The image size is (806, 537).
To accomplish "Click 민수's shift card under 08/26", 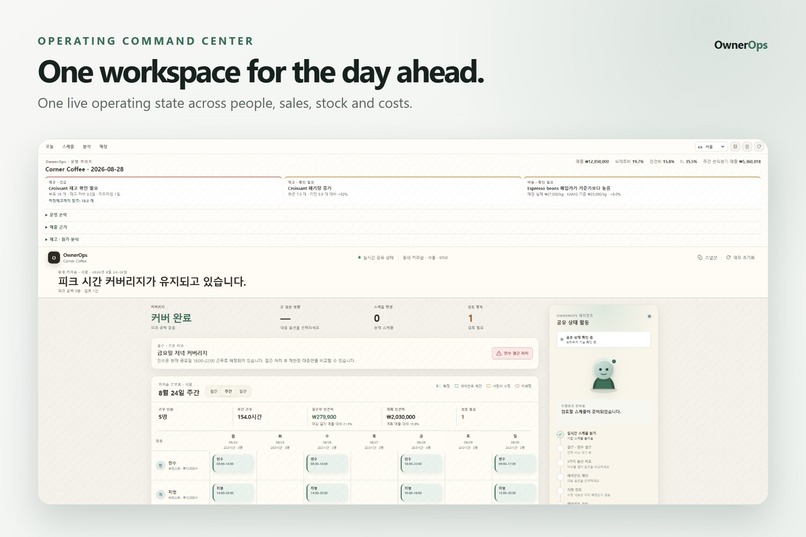I will tap(327, 464).
